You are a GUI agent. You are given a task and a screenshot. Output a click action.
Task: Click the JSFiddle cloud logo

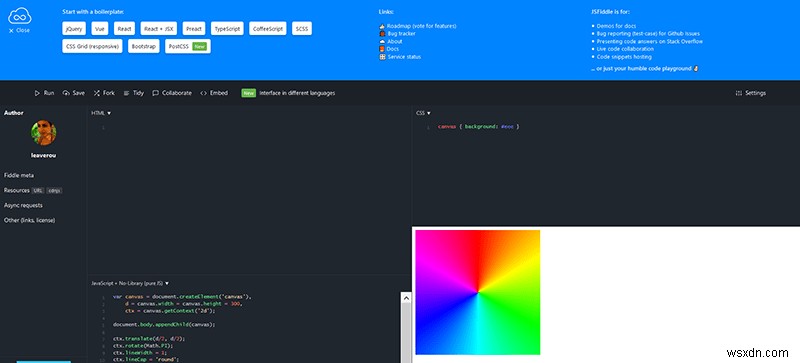pyautogui.click(x=20, y=16)
